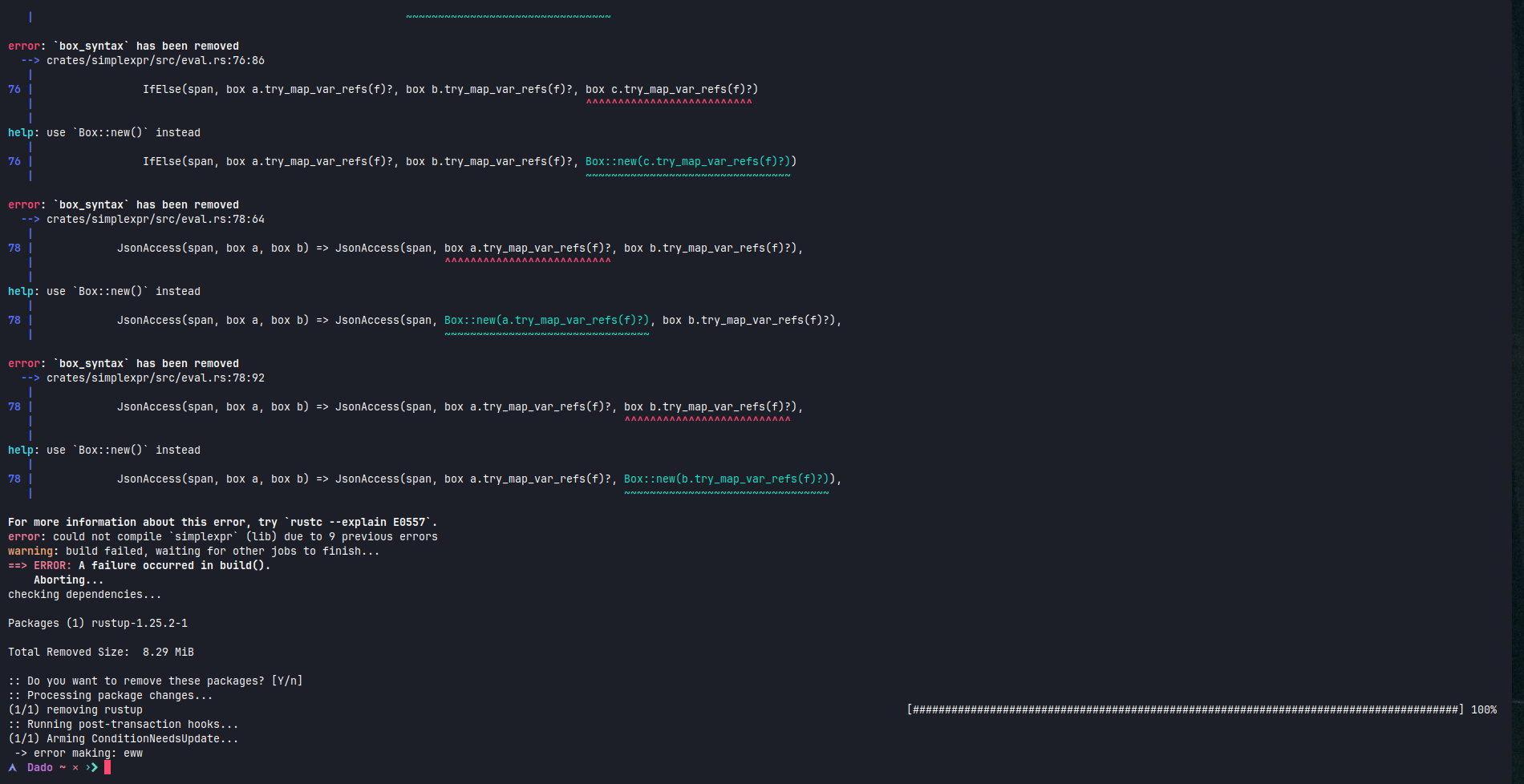Viewport: 1524px width, 784px height.
Task: Click the first box_syntax error heading
Action: 122,46
